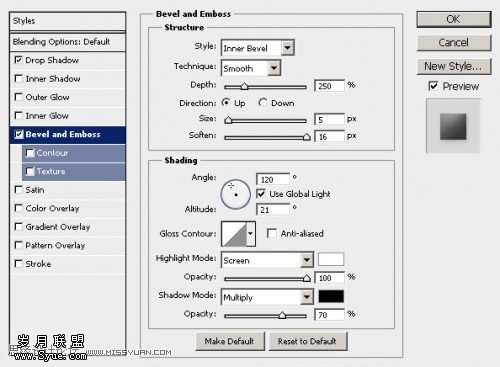The image size is (500, 367).
Task: Enable the Outer Glow checkbox
Action: point(19,97)
